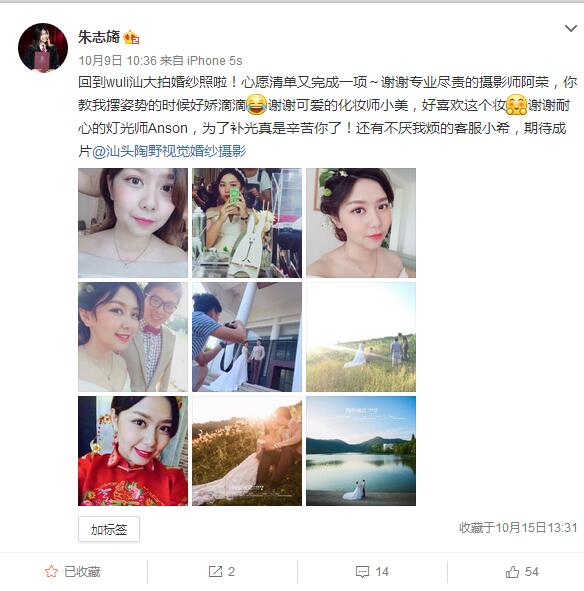Open the mirror selfie with green phone
584x591 pixels.
247,223
